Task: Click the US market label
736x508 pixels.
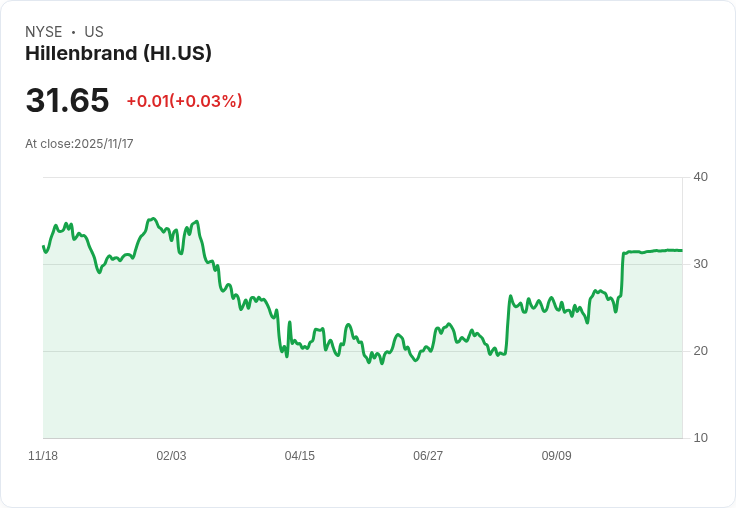Action: [x=94, y=32]
